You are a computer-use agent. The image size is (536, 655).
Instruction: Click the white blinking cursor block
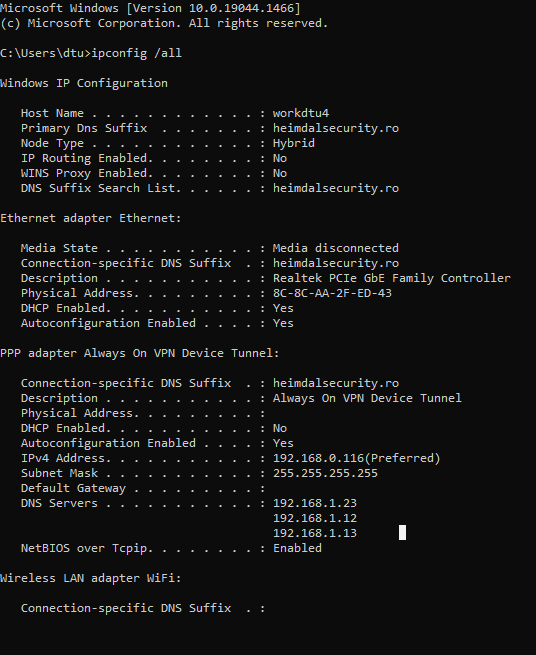[x=402, y=533]
